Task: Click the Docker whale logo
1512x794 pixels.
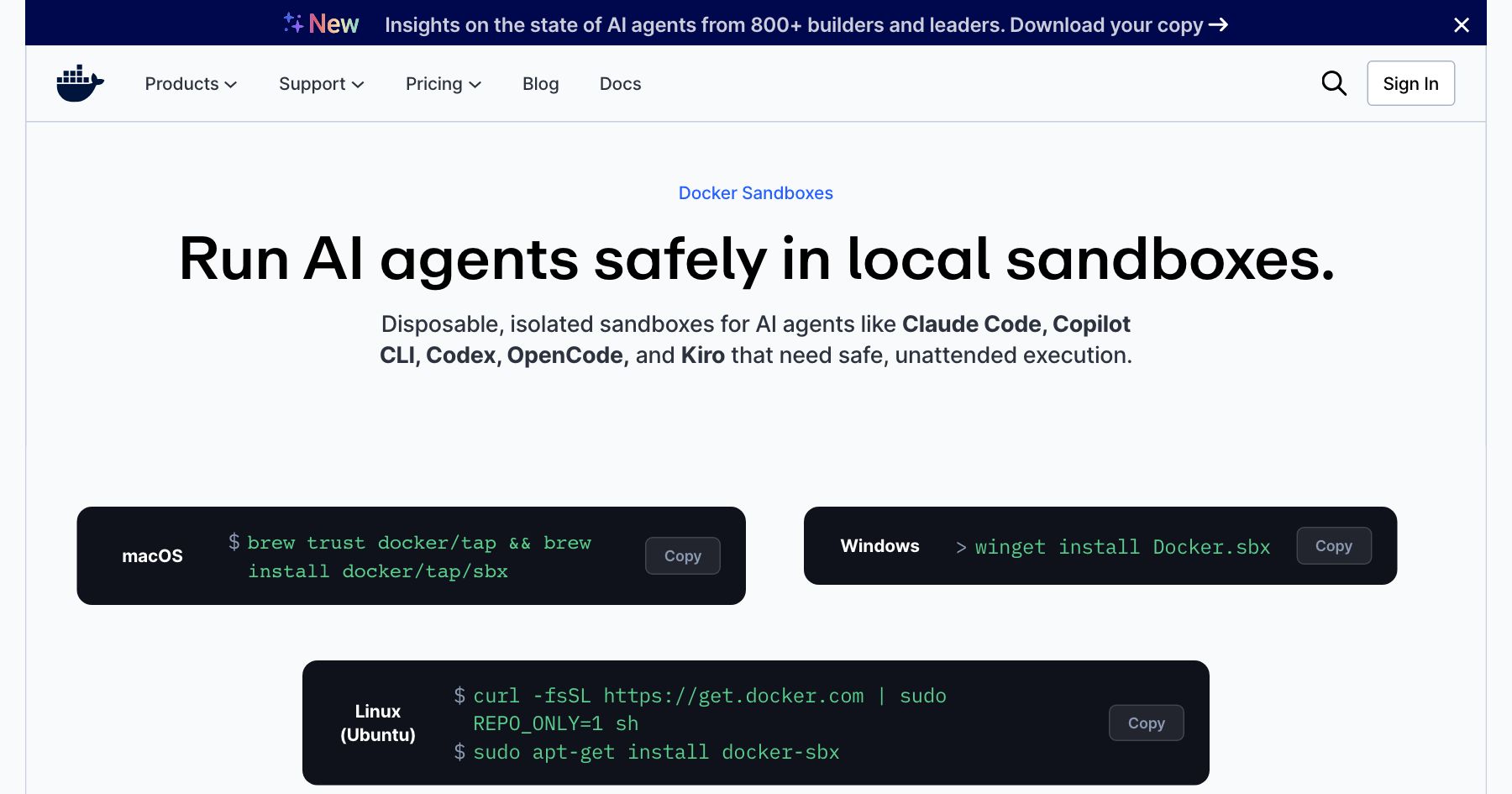Action: [x=80, y=83]
